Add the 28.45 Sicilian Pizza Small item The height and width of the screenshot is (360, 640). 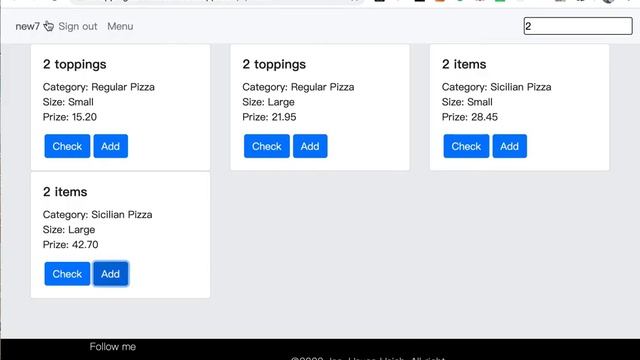[510, 146]
